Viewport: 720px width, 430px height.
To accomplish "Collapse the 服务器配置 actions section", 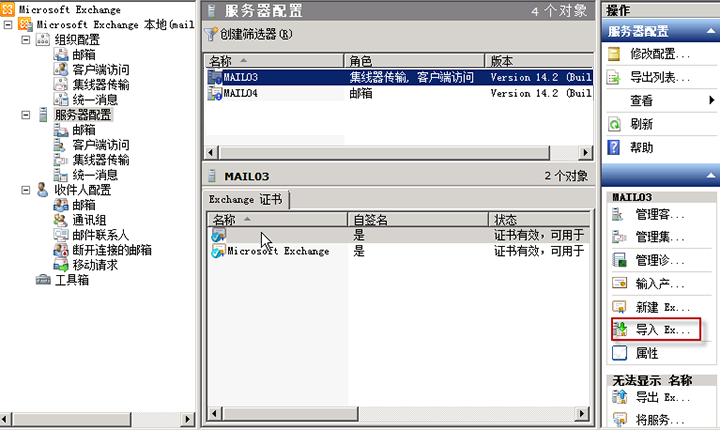I will pyautogui.click(x=710, y=31).
